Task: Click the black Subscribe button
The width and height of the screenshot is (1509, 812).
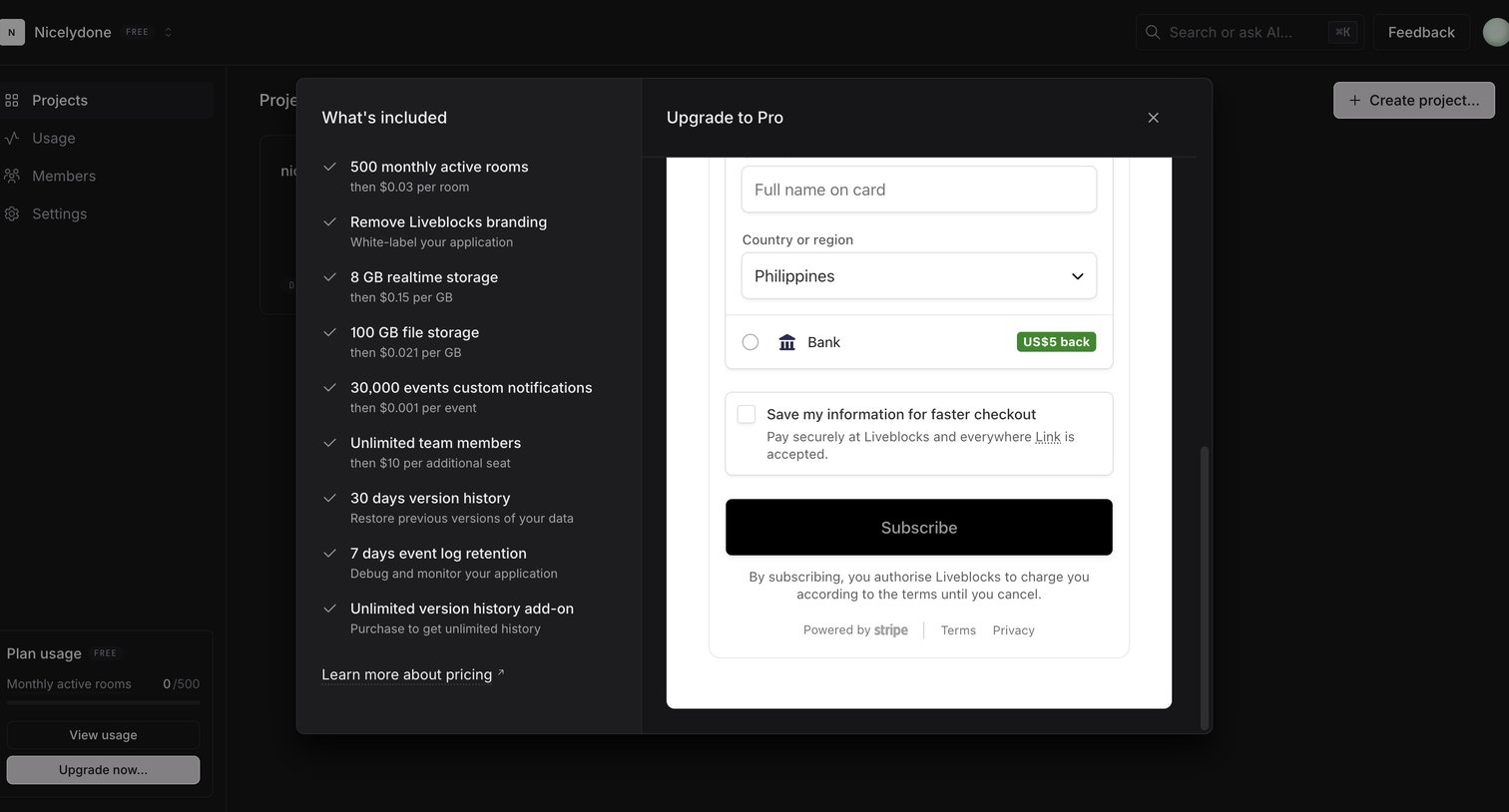Action: click(919, 528)
